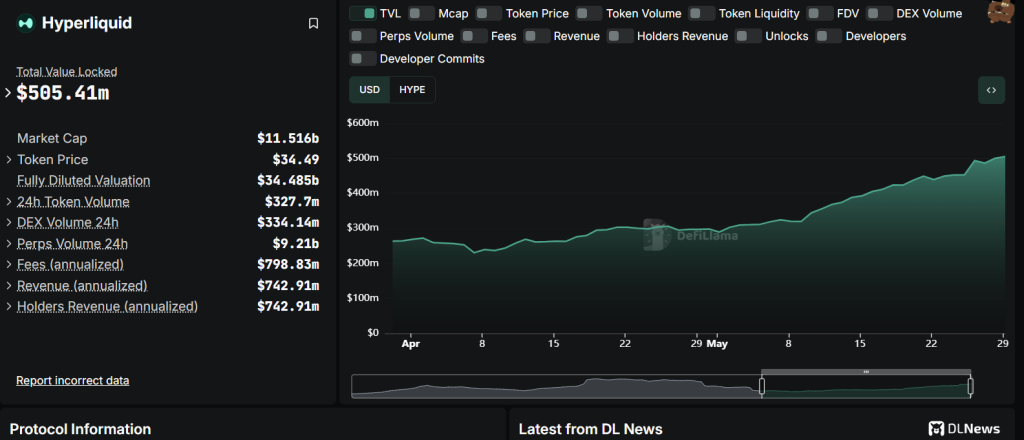Click the Latest from DL News heading
Image resolution: width=1024 pixels, height=440 pixels.
point(590,429)
